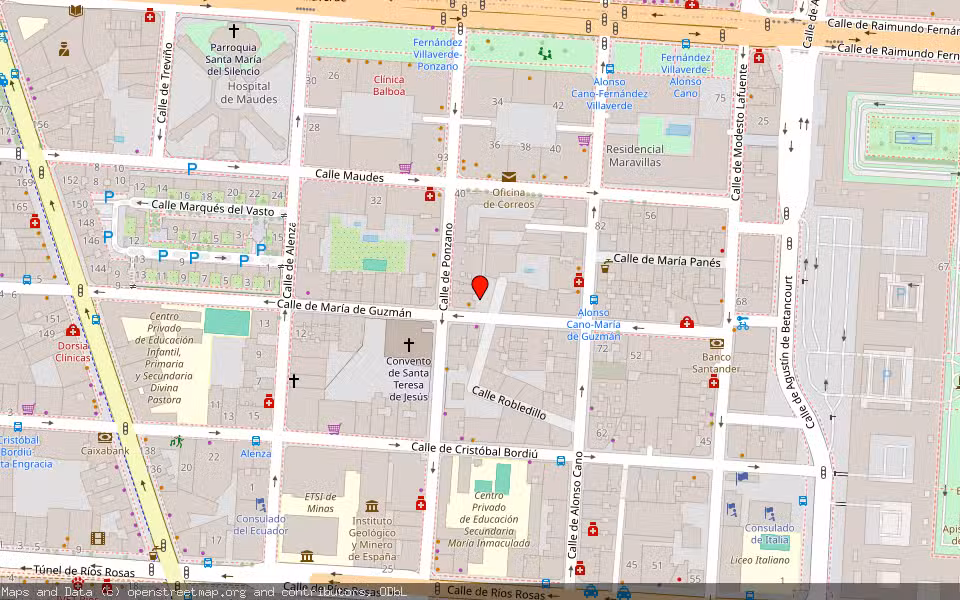The image size is (960, 600).
Task: Select the pharmacy cross near Calle de María Panés
Action: pyautogui.click(x=578, y=281)
